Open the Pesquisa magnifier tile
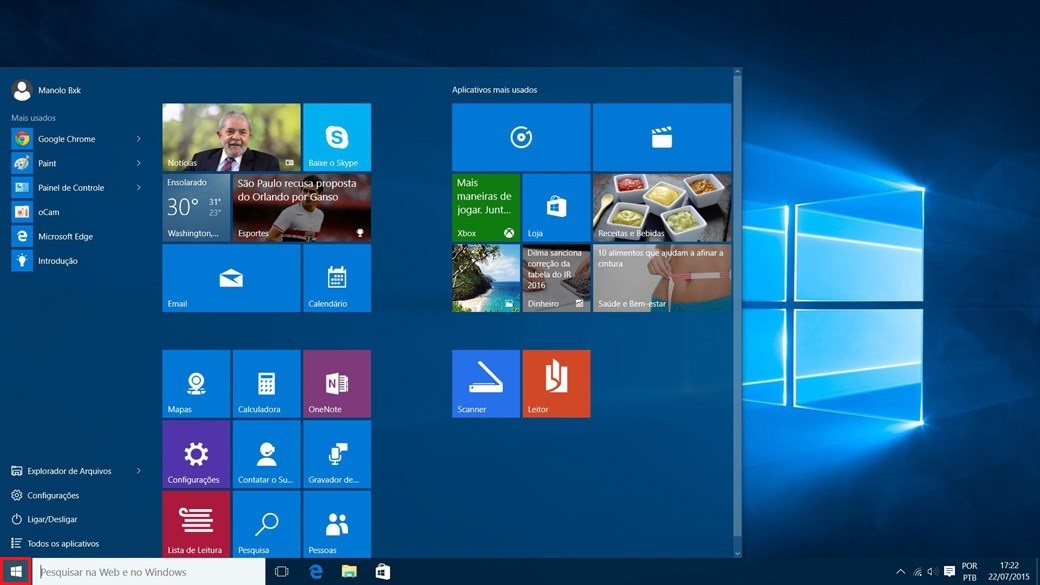Viewport: 1040px width, 585px height. [x=267, y=524]
